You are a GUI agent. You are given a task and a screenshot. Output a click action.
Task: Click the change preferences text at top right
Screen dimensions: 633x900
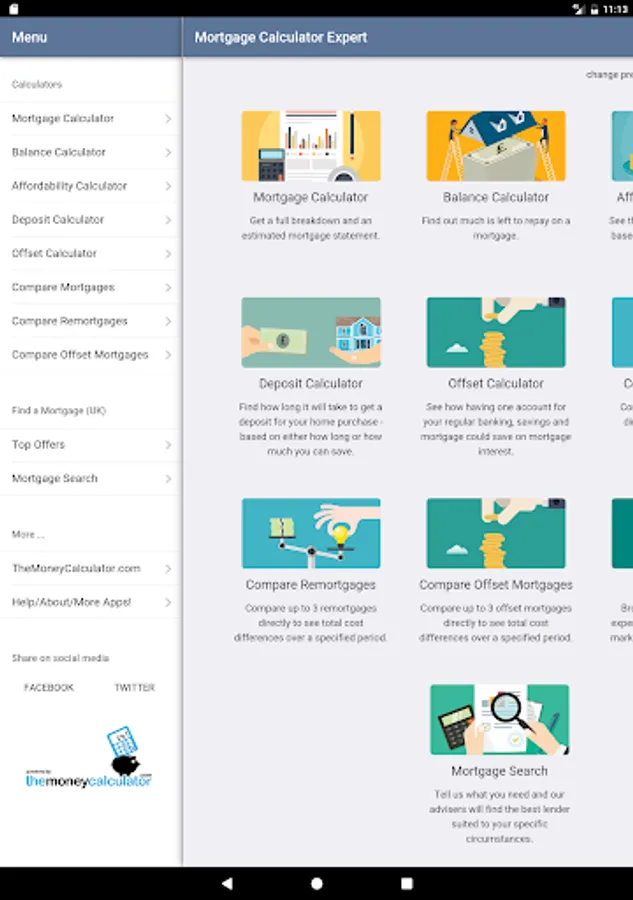pyautogui.click(x=609, y=75)
